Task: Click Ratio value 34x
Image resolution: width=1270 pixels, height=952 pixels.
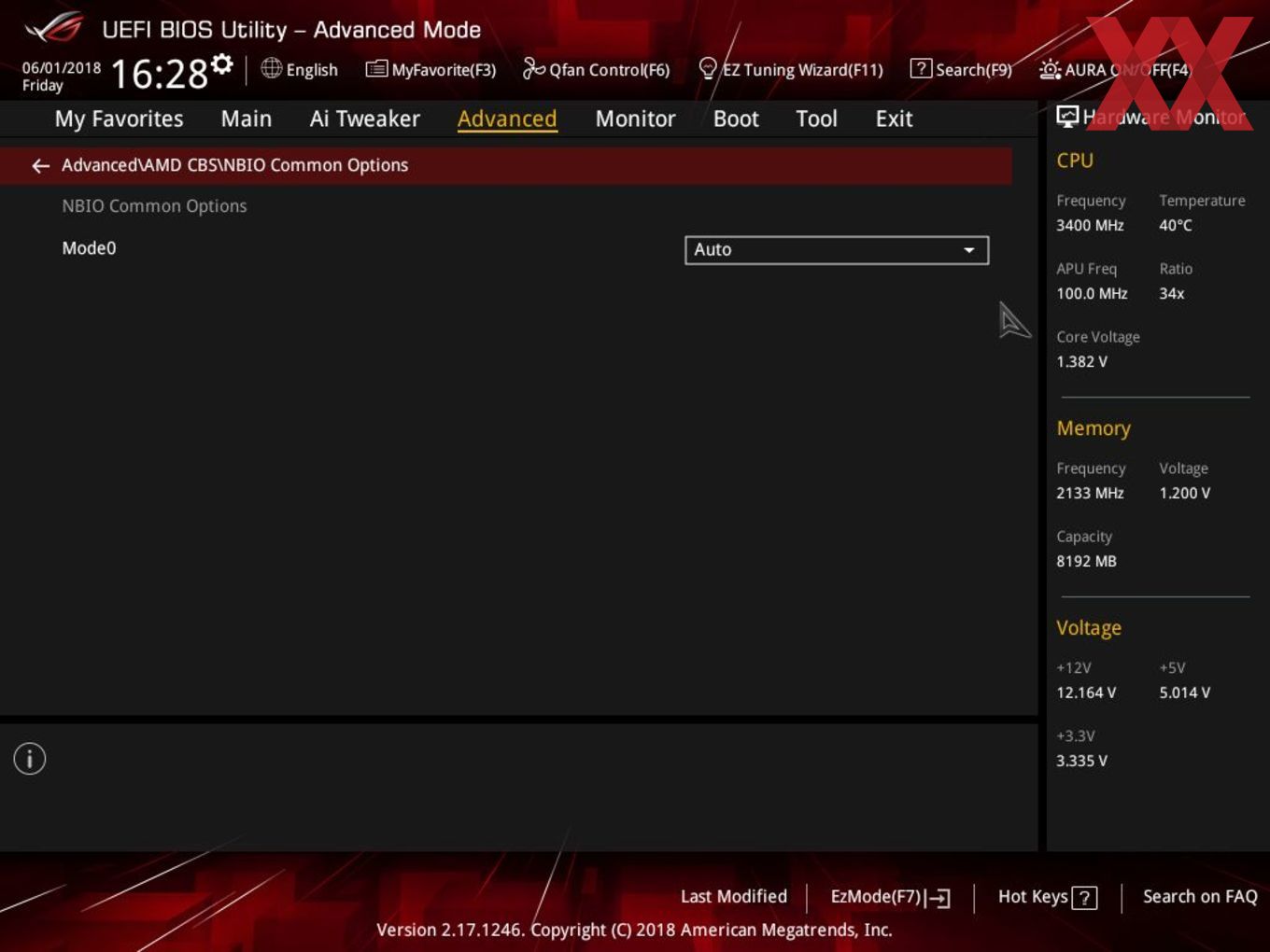Action: [1172, 294]
